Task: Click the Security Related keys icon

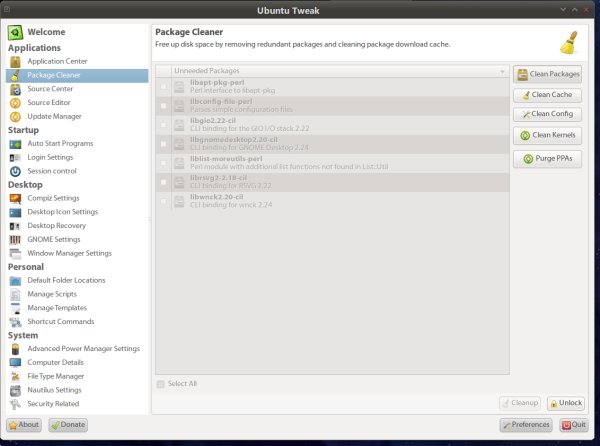Action: point(15,404)
